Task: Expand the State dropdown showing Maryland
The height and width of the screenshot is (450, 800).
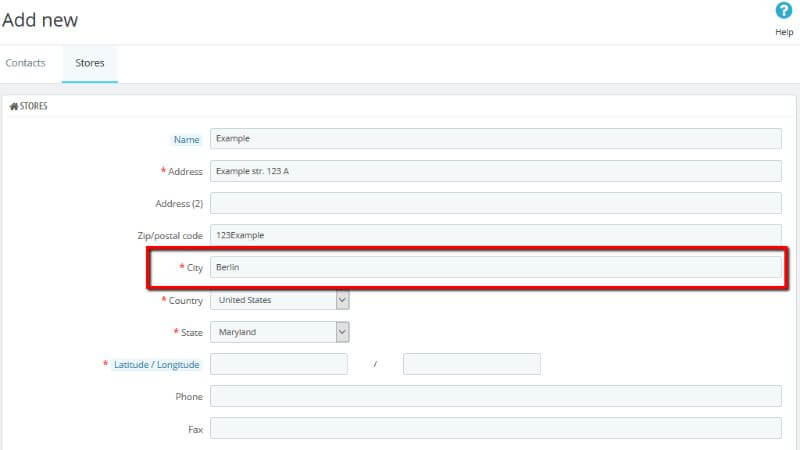Action: (x=279, y=332)
